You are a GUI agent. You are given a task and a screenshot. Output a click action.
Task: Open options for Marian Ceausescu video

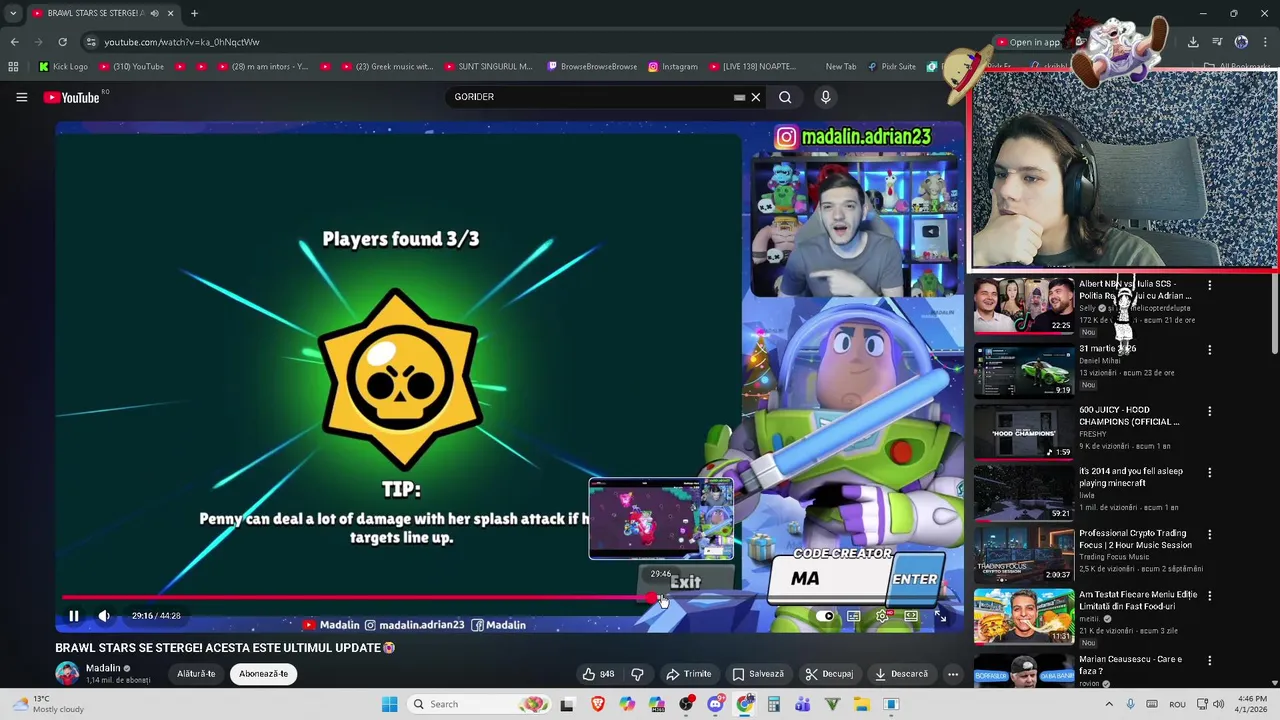1209,661
